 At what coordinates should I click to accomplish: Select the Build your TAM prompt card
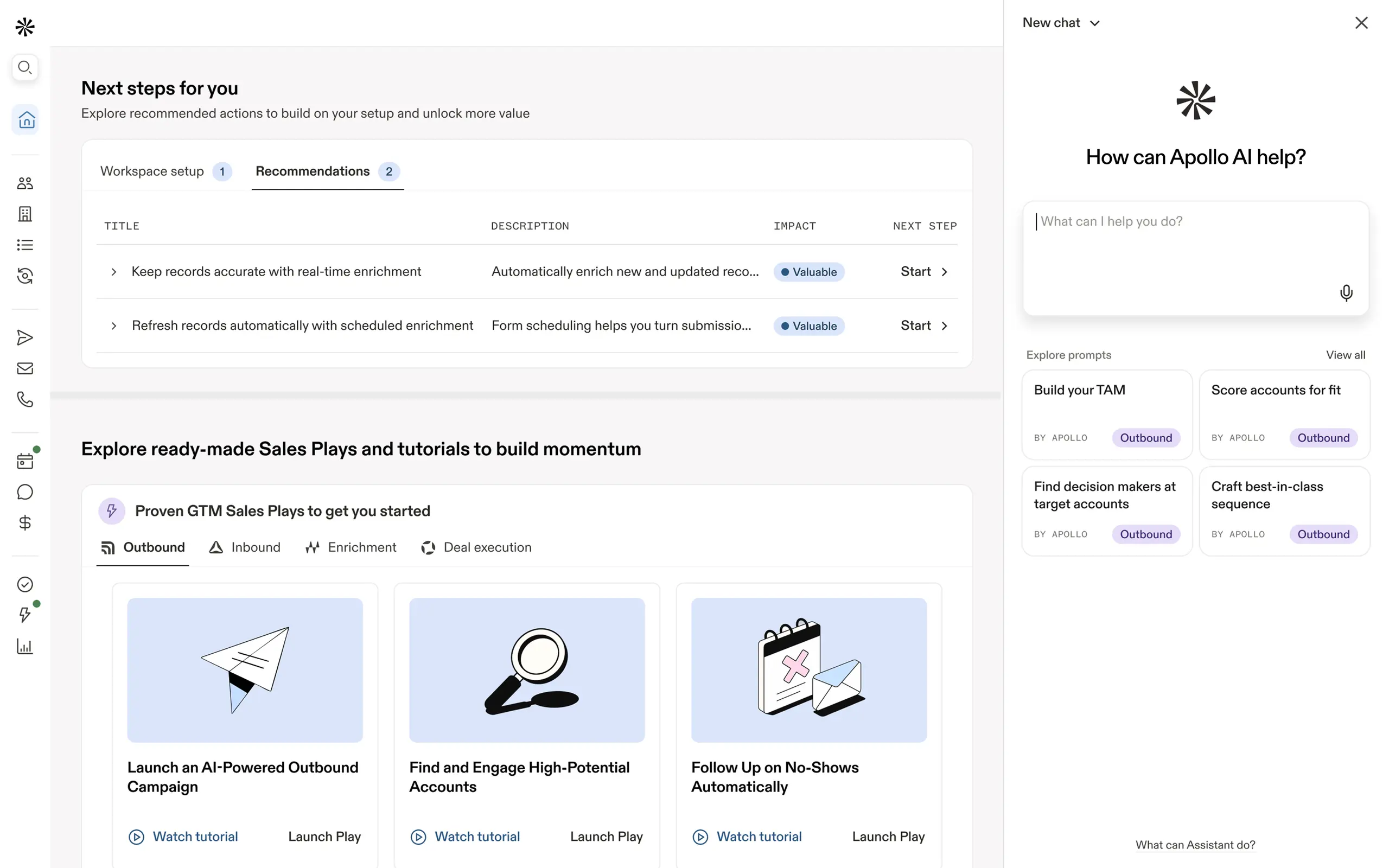pos(1107,414)
